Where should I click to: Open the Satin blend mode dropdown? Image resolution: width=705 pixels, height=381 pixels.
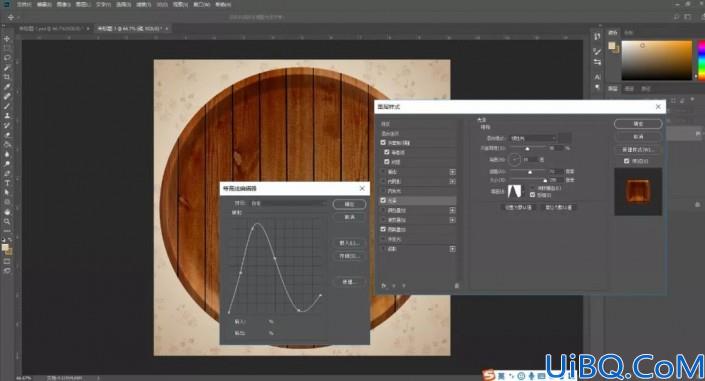pos(533,138)
